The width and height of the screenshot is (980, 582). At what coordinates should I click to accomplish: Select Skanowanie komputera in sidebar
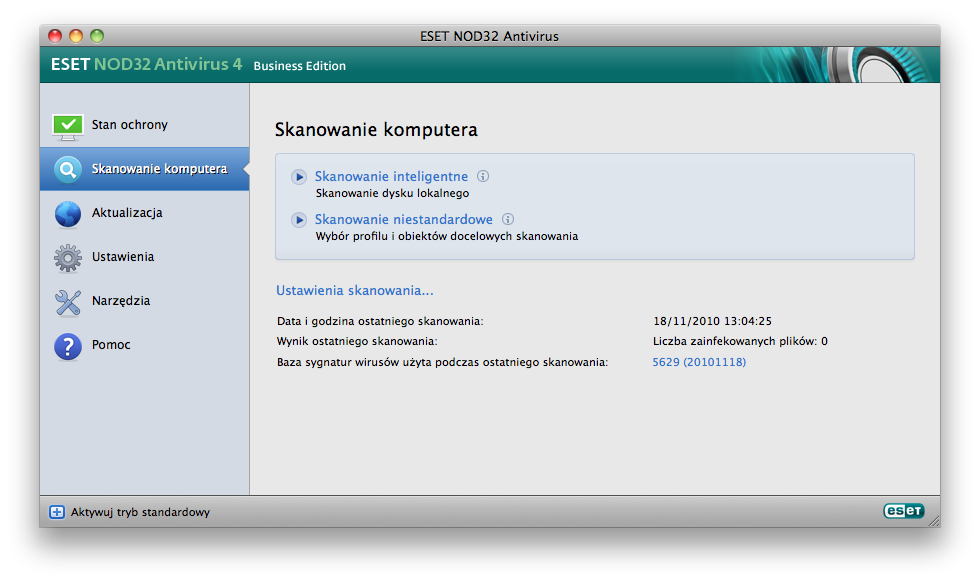coord(144,169)
